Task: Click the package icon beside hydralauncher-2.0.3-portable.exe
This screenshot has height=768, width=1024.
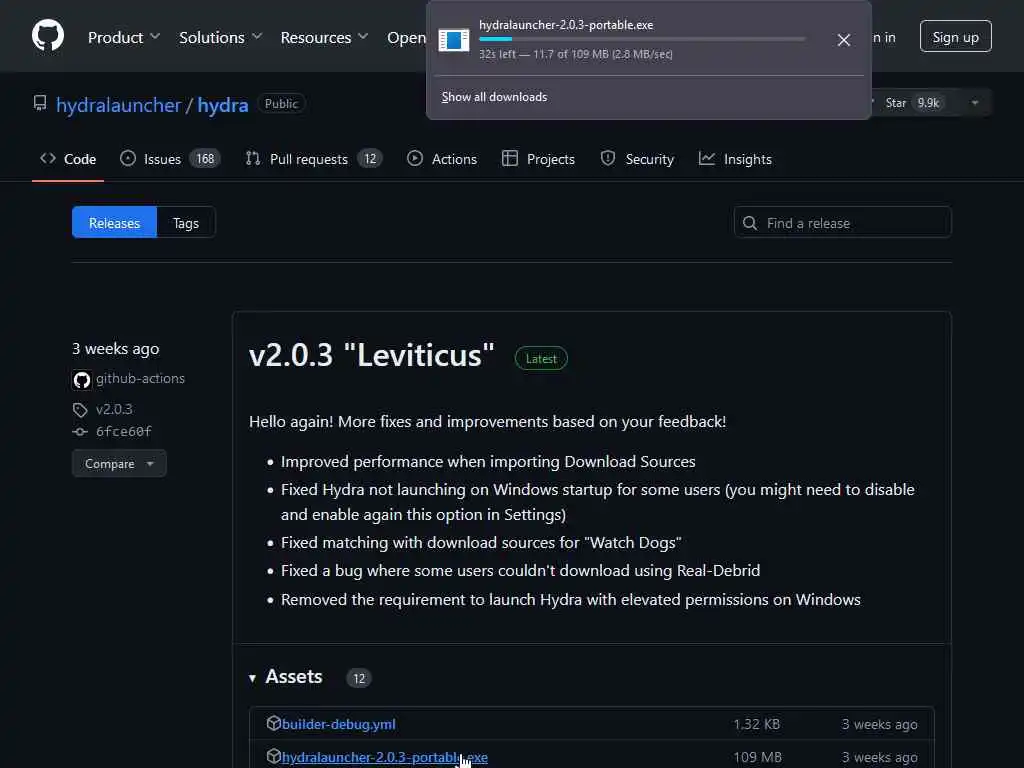Action: coord(274,756)
